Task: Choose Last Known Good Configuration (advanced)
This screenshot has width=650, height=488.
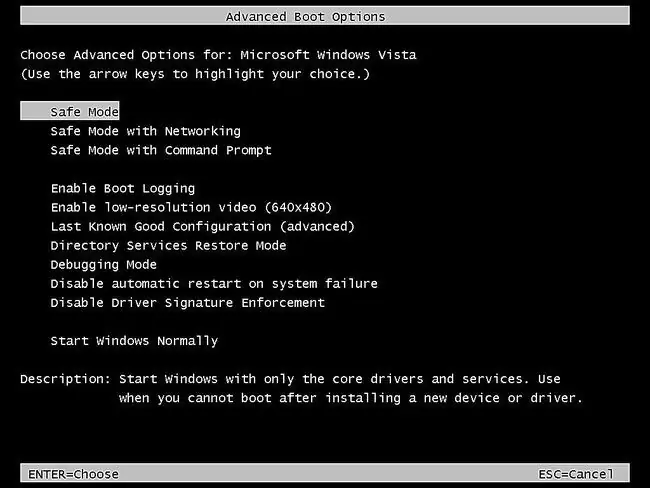Action: coord(203,226)
